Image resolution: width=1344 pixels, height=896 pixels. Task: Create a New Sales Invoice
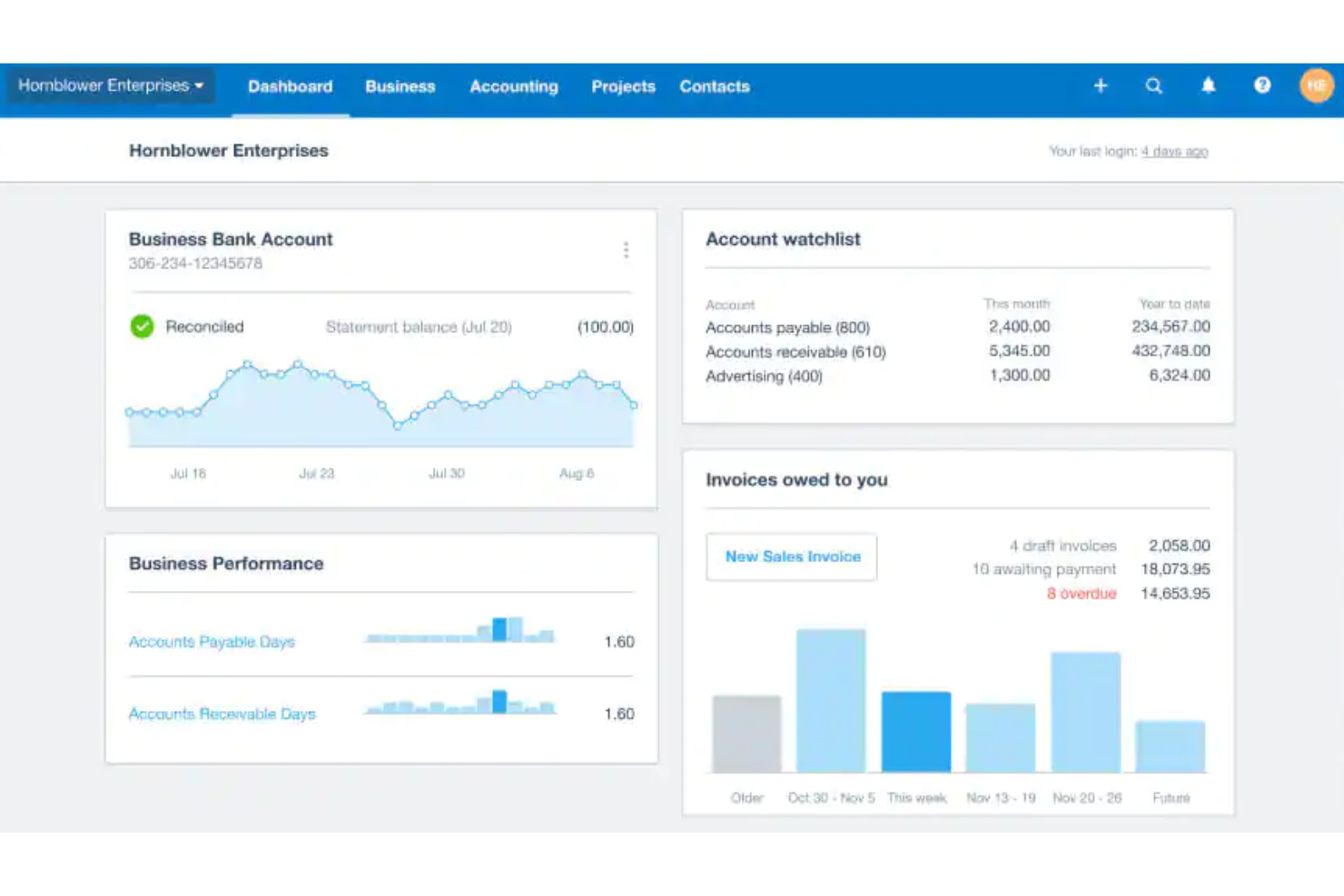[791, 556]
